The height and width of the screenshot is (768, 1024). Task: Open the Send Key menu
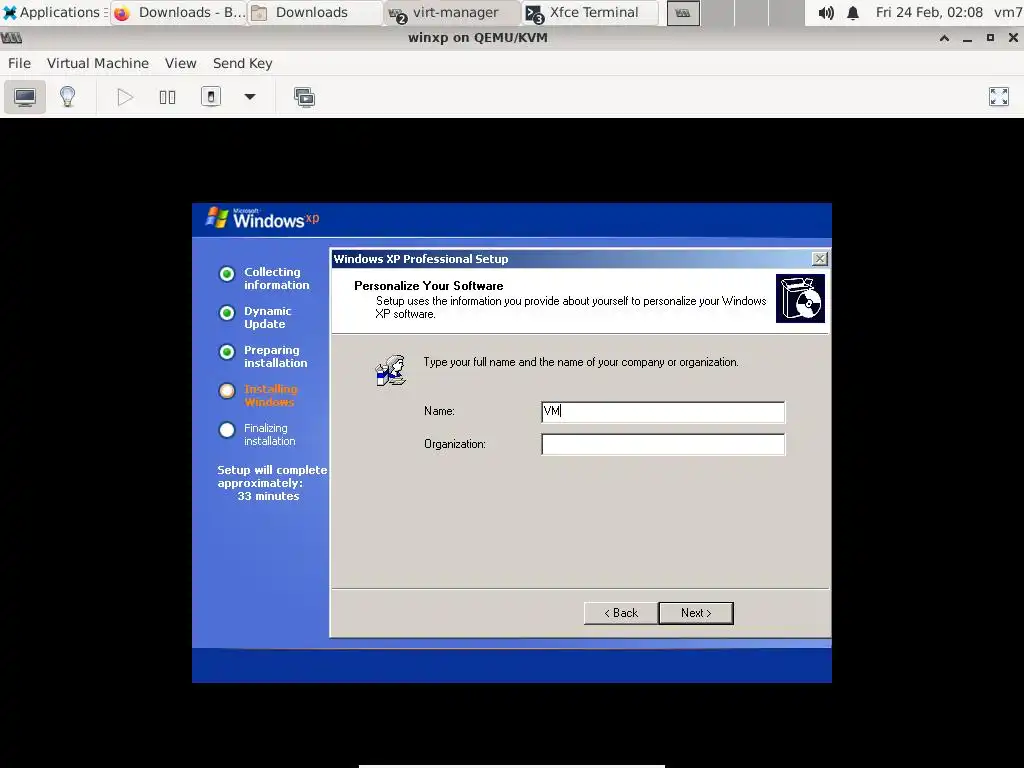(242, 63)
